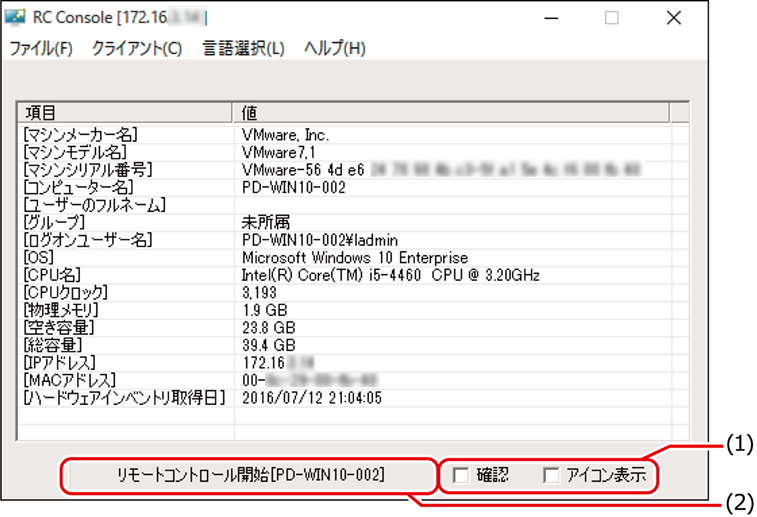Click the Microsoft Windows 10 Enterprise value
Viewport: 757px width, 517px height.
355,257
